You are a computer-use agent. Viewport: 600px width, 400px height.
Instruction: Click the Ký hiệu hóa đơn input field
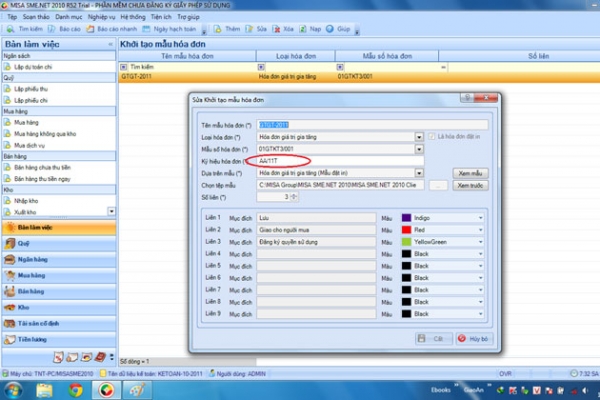340,160
